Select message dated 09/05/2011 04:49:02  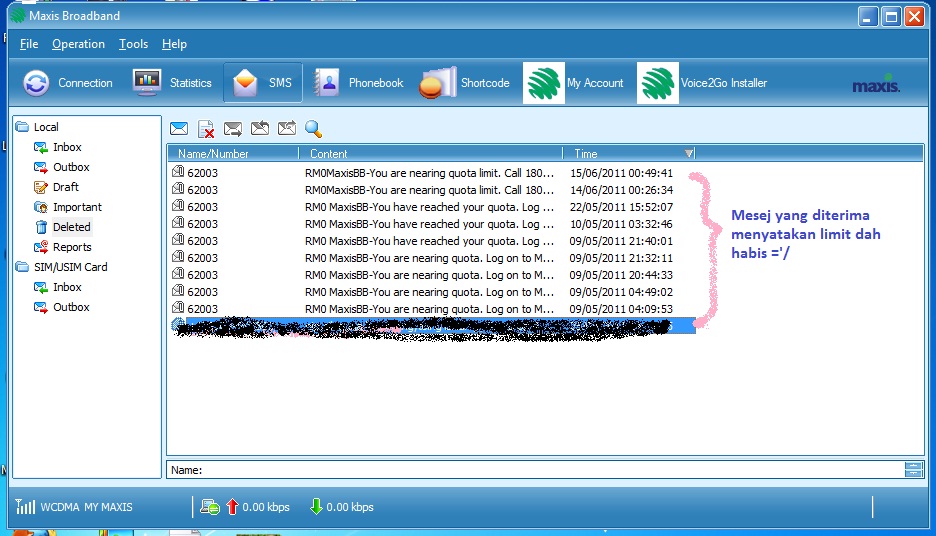point(433,292)
